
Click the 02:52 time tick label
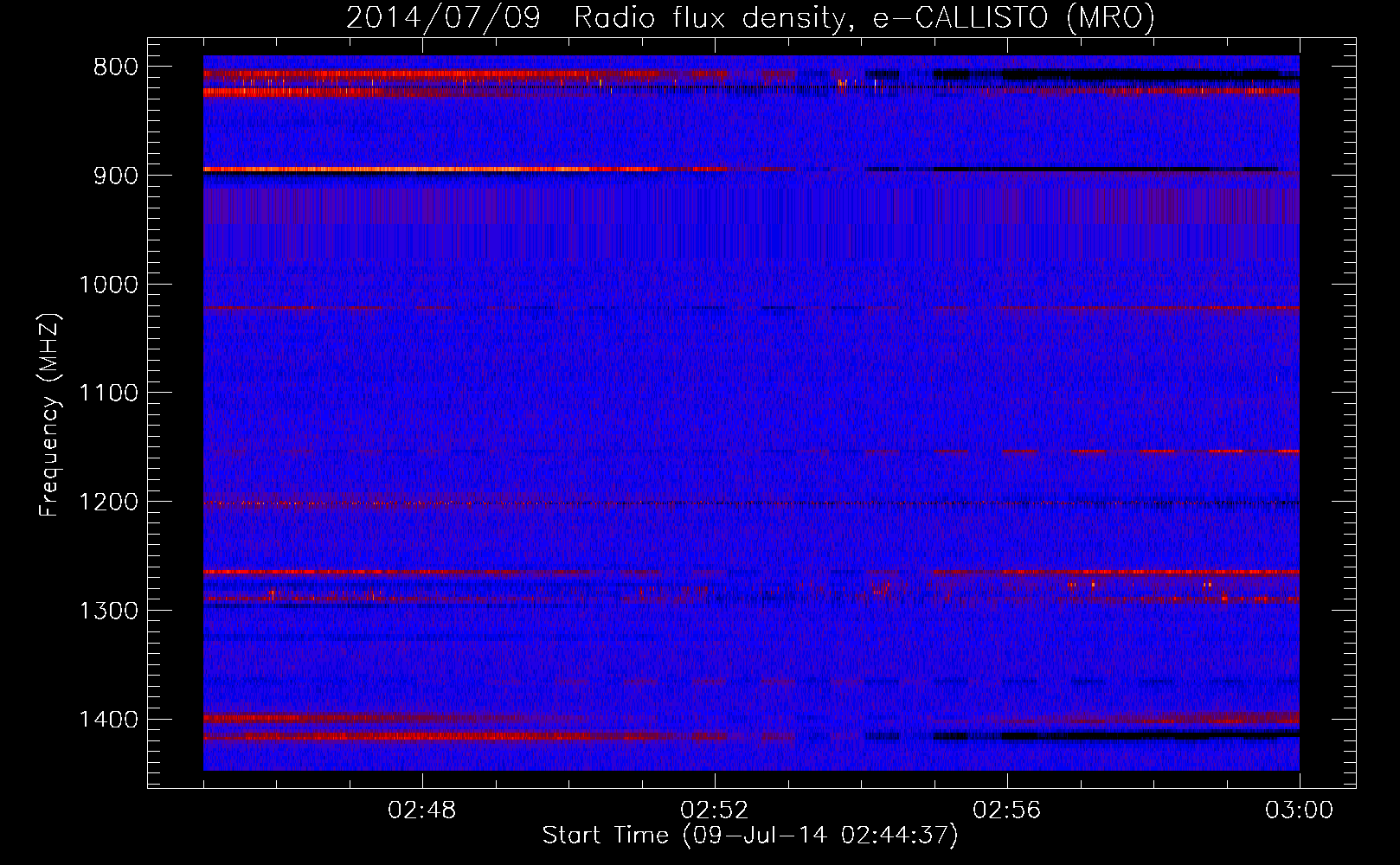point(715,811)
